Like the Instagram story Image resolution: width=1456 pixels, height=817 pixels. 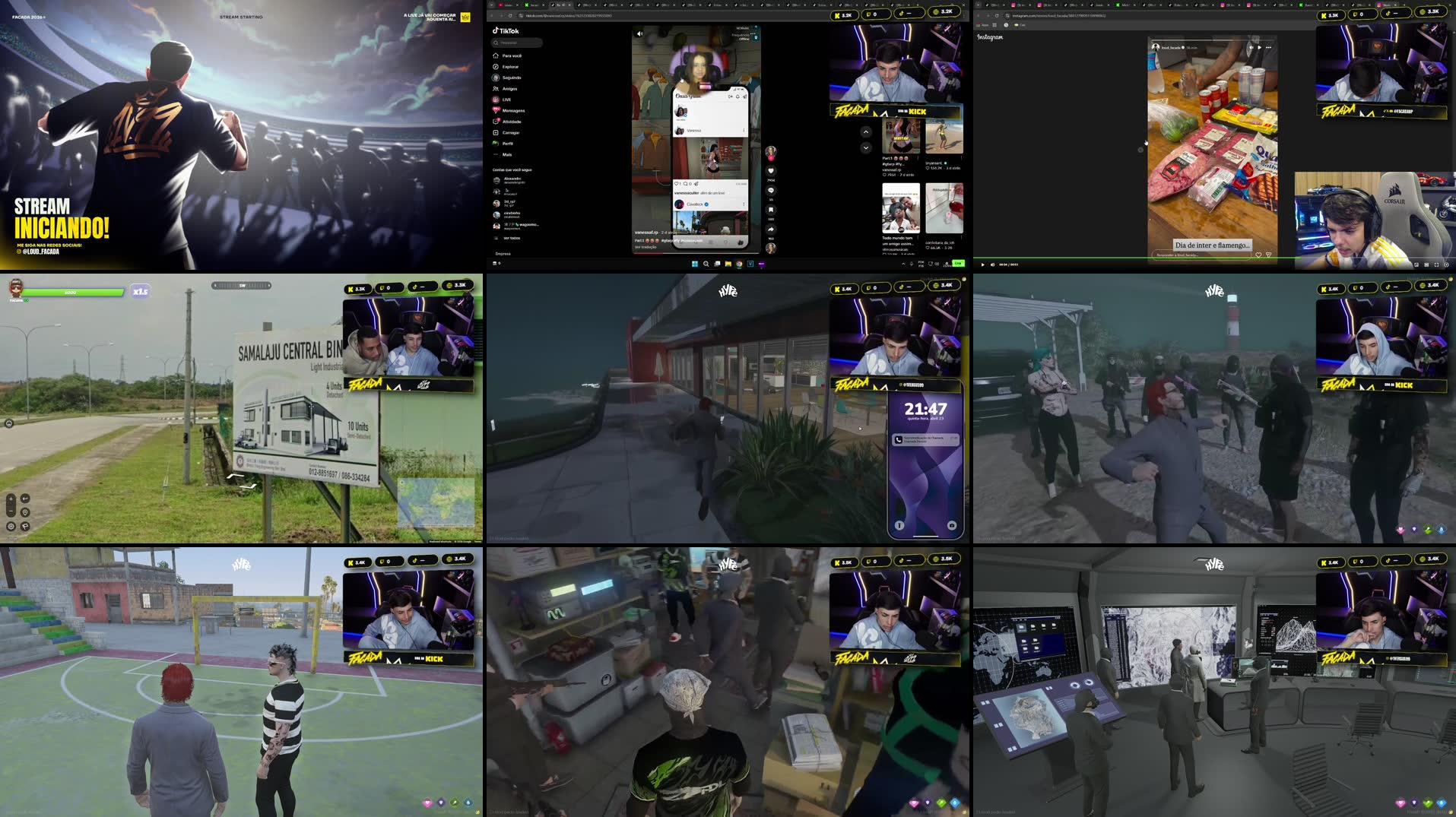tap(1258, 255)
